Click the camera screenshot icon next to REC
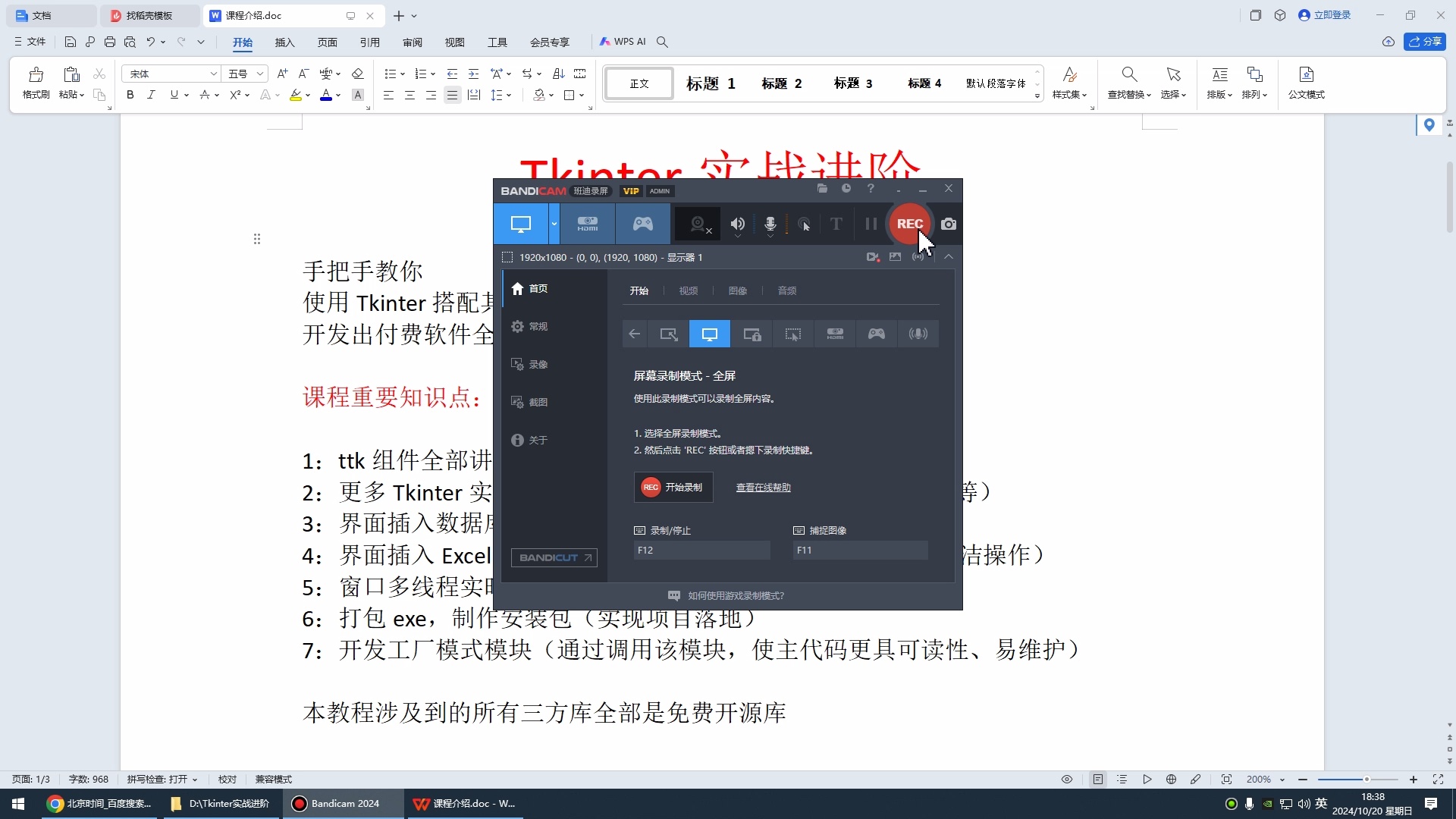1456x819 pixels. tap(949, 224)
